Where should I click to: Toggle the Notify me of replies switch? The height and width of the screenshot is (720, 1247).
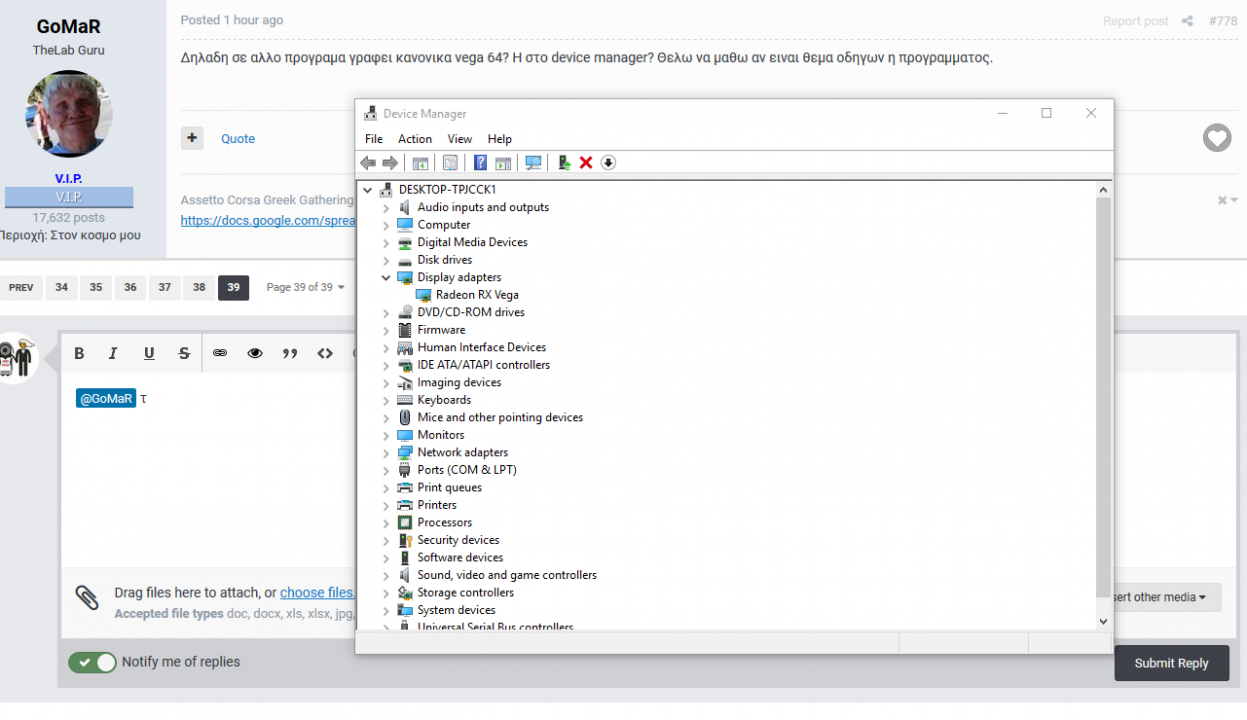coord(93,662)
